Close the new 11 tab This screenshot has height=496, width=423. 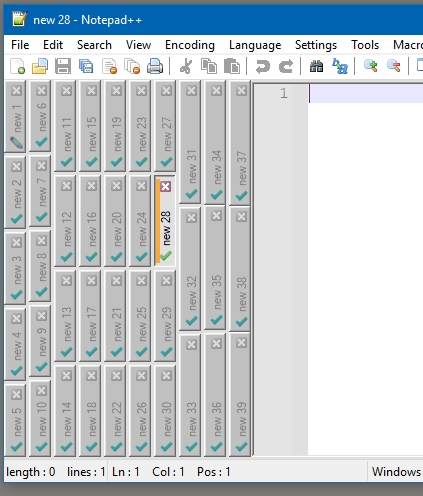(66, 90)
